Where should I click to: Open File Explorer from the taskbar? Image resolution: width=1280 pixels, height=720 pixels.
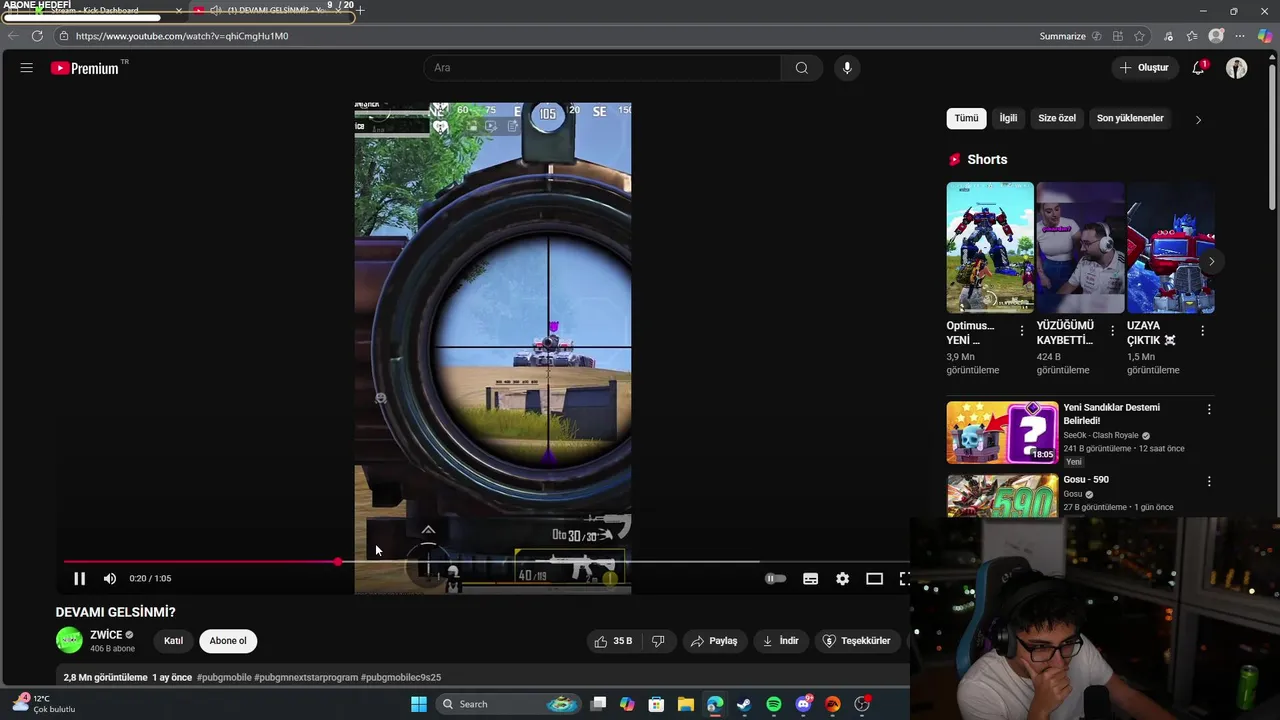pos(685,704)
